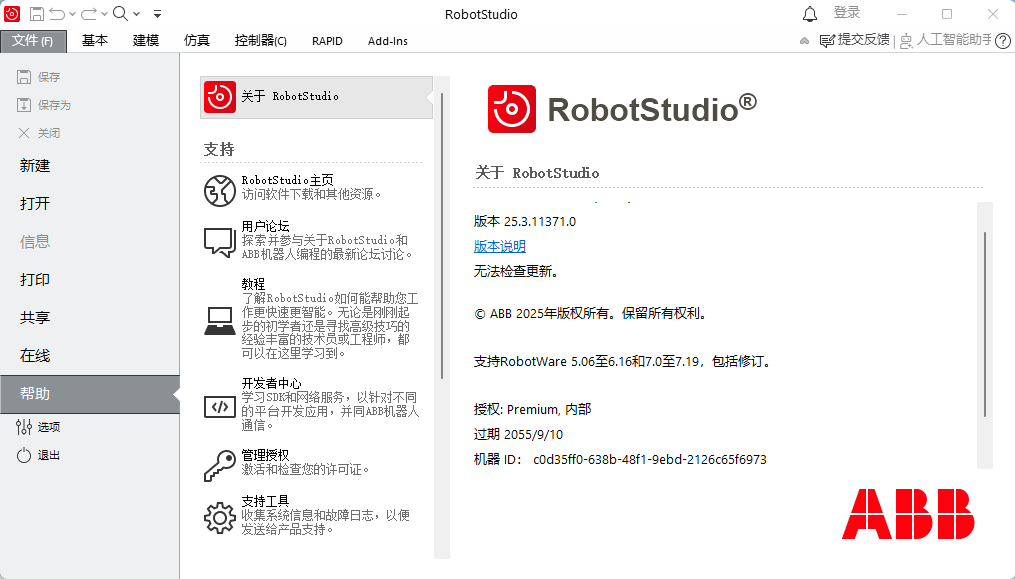Click the search magnifier in the title bar
The image size is (1015, 579).
tap(120, 14)
